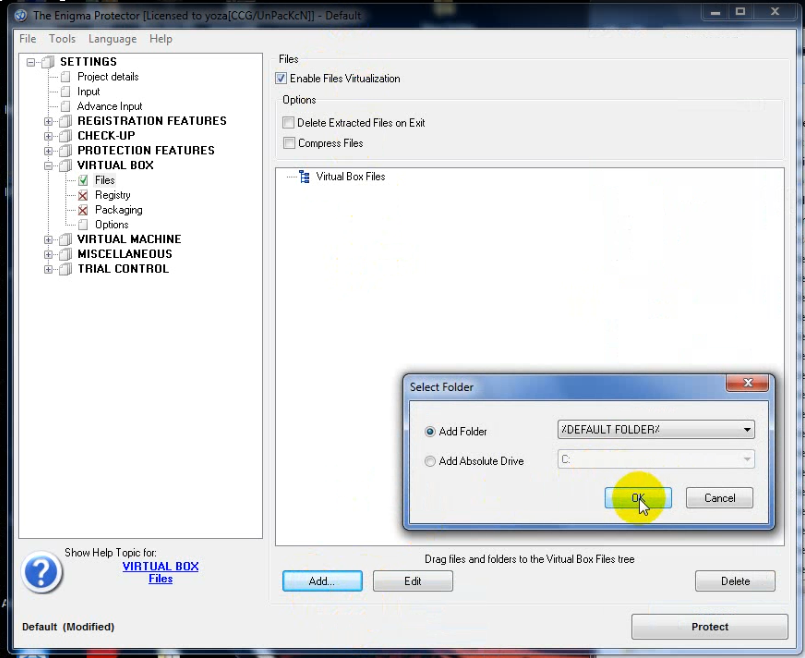This screenshot has width=805, height=658.
Task: Collapse the SETTINGS tree node
Action: point(31,62)
